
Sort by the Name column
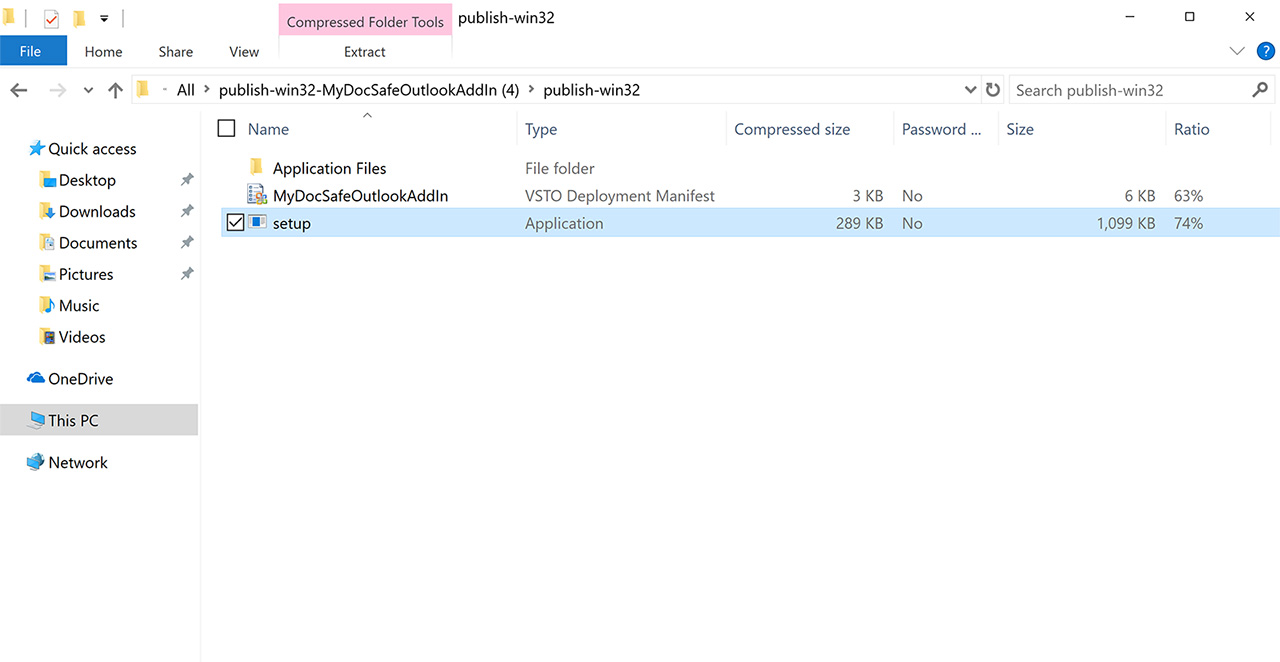[x=268, y=129]
